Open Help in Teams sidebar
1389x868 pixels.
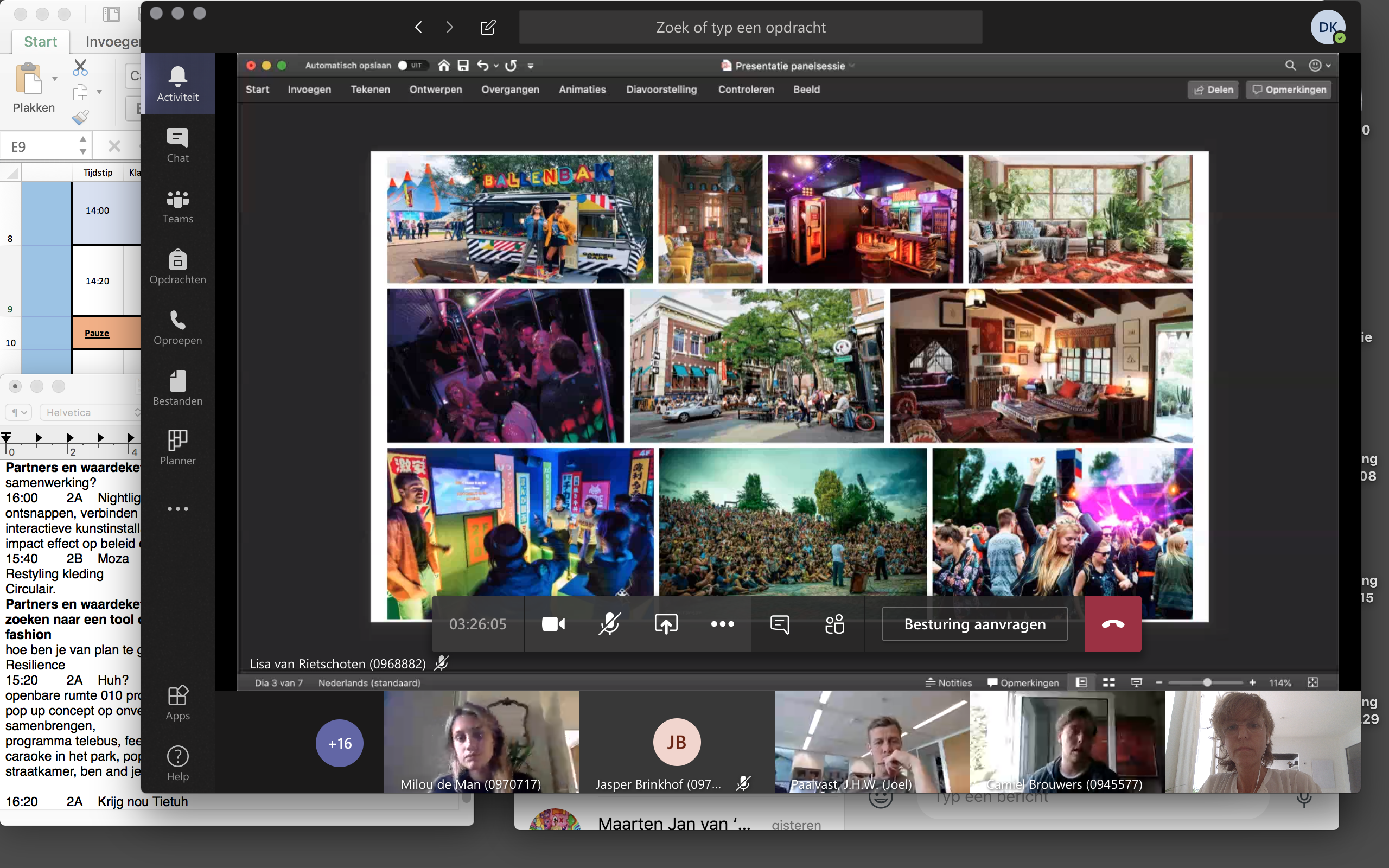point(177,763)
